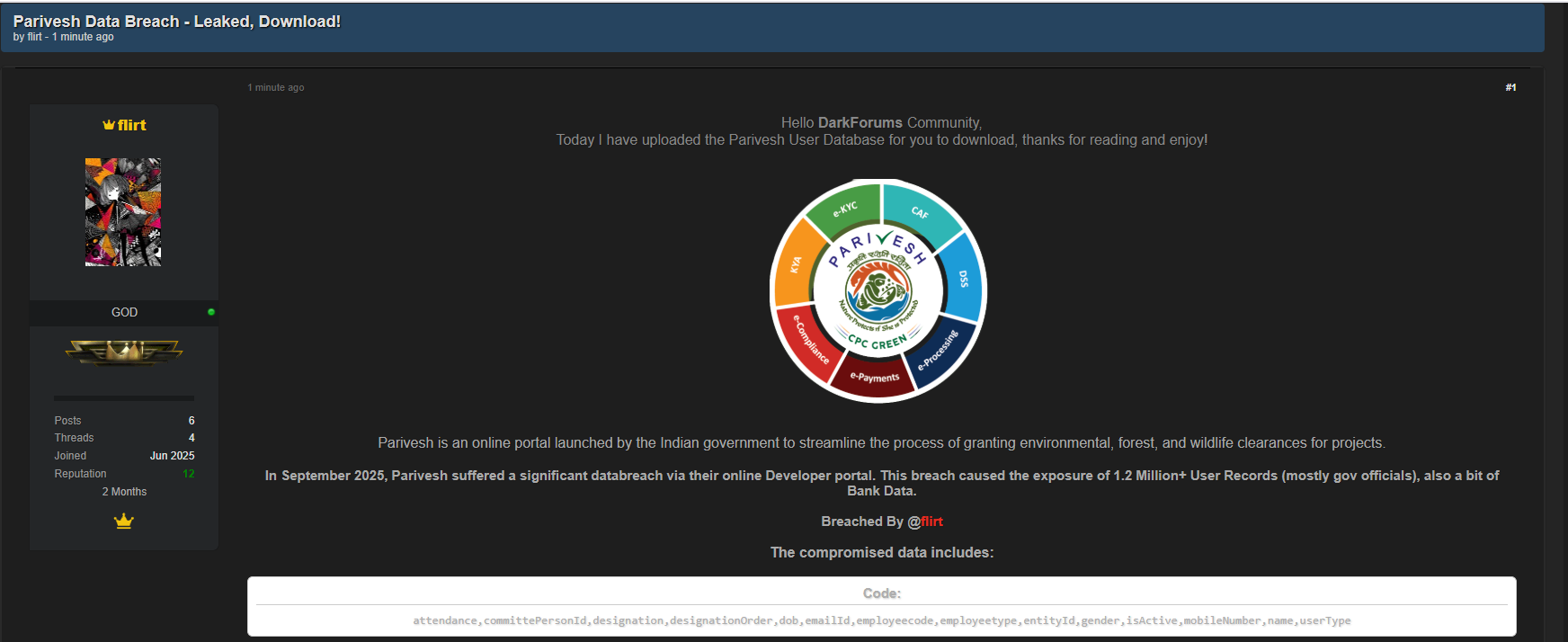Click the winged gold rank badge

(x=124, y=352)
